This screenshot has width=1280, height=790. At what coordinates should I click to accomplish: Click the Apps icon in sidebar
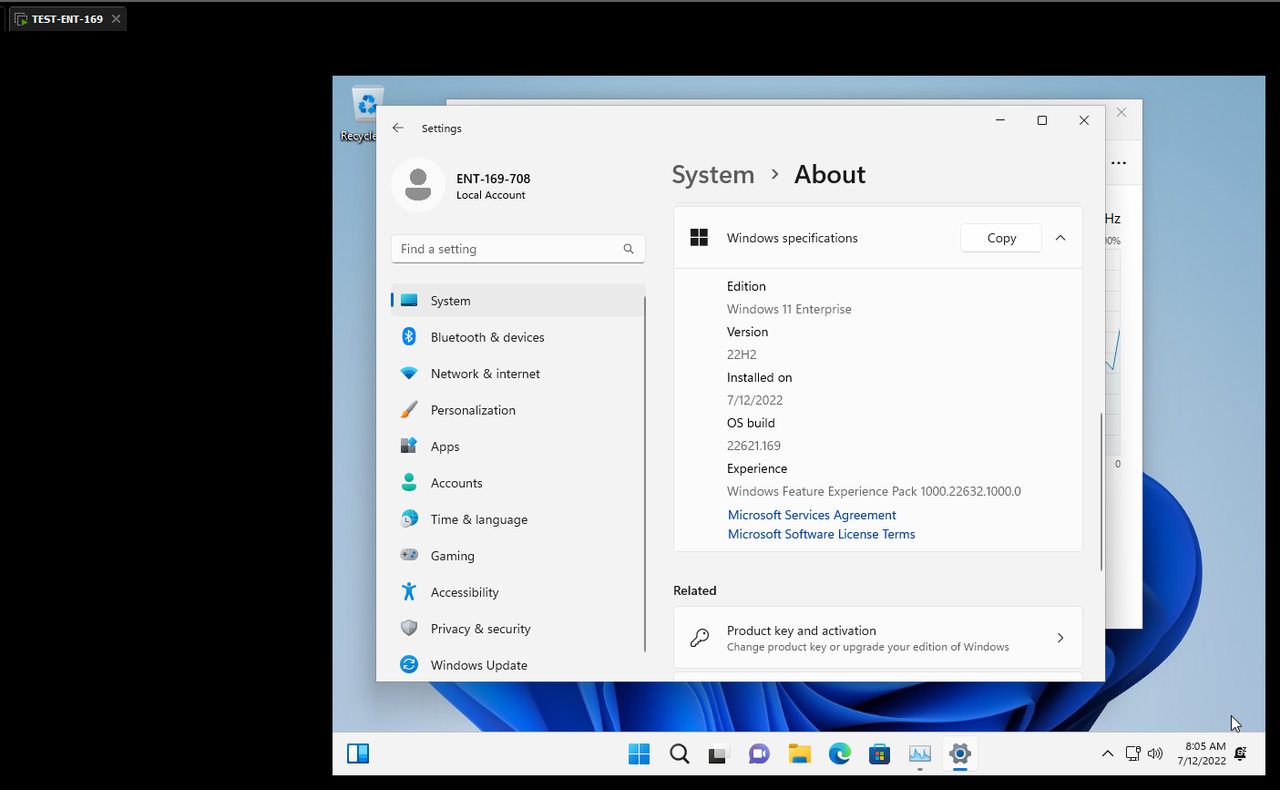[409, 446]
